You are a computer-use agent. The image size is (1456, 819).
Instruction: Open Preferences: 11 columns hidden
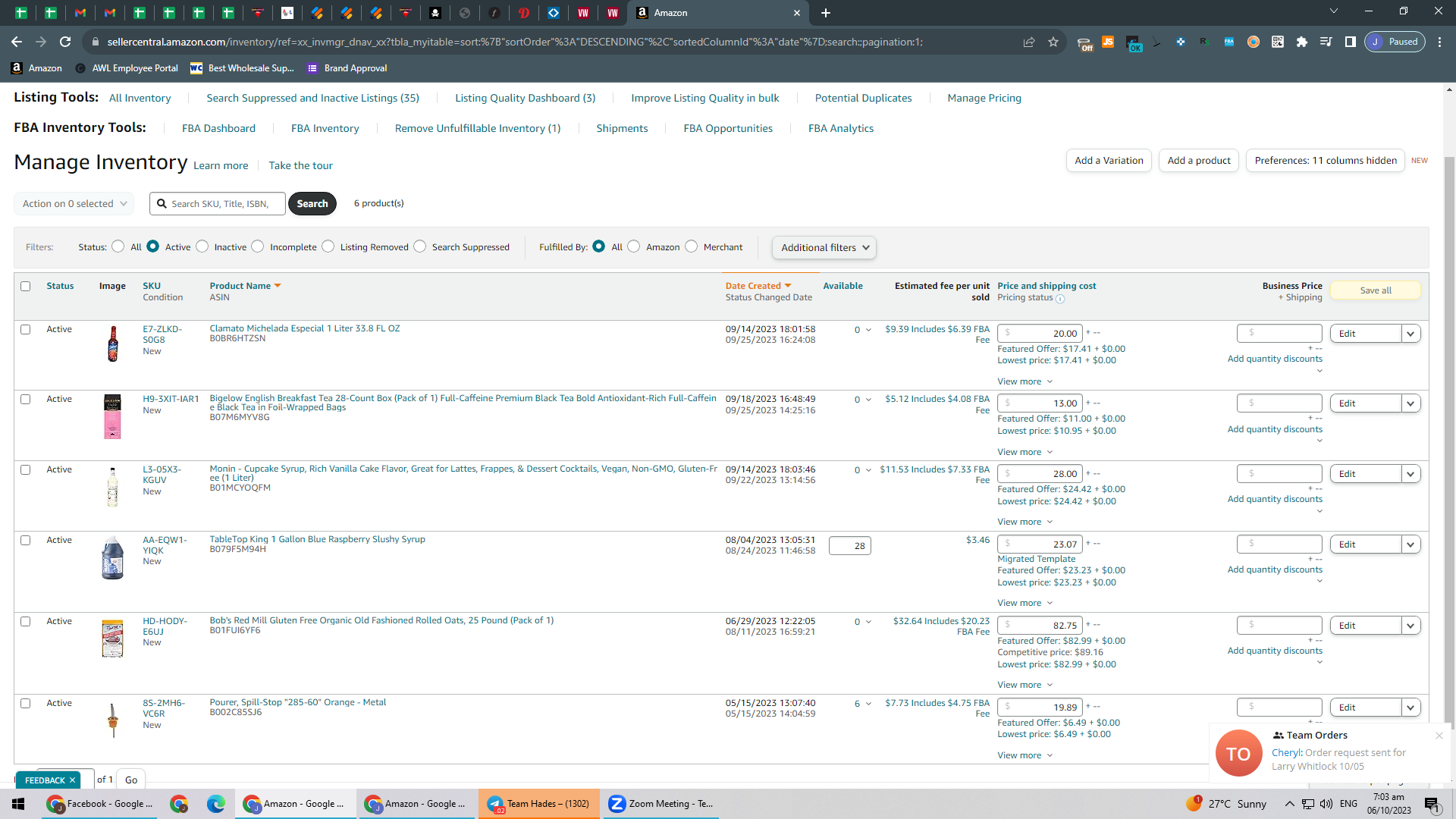(1326, 161)
